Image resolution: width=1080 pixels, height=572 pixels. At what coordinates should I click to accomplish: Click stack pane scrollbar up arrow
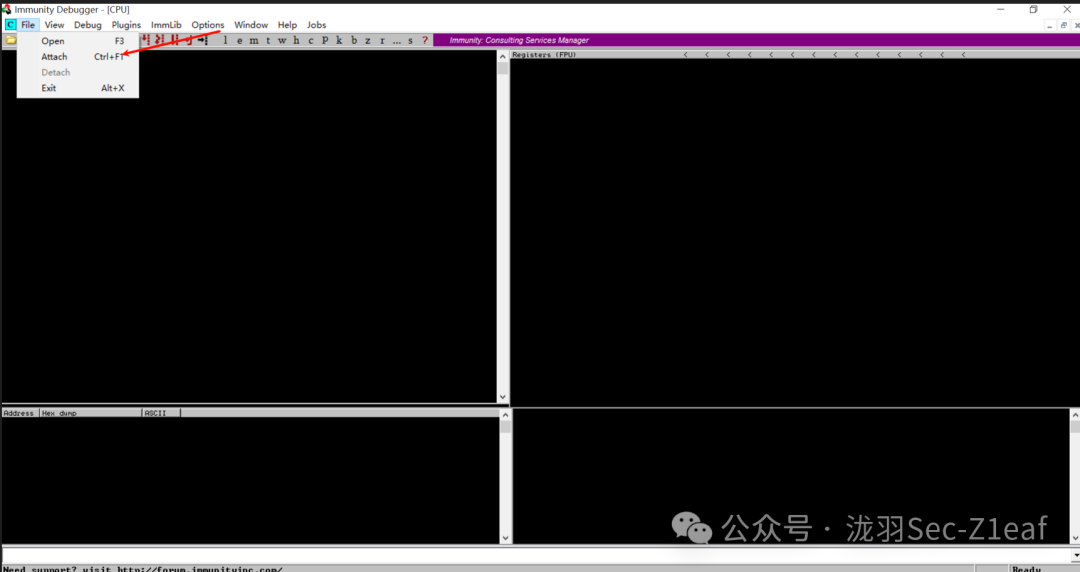pos(1074,415)
